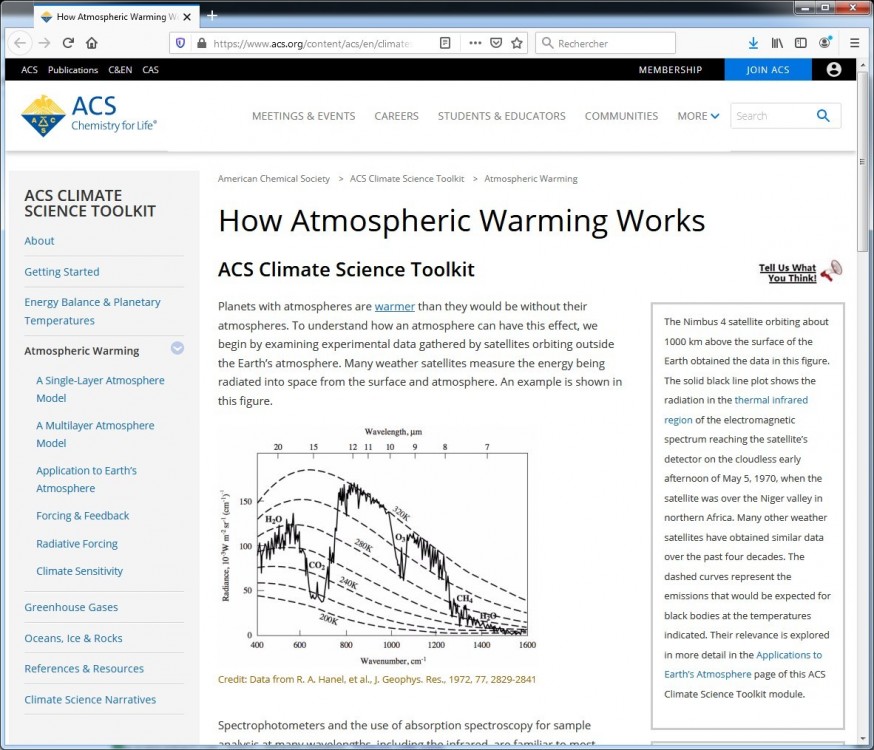Viewport: 874px width, 750px height.
Task: Click the ACS site search magnifier icon
Action: point(823,116)
